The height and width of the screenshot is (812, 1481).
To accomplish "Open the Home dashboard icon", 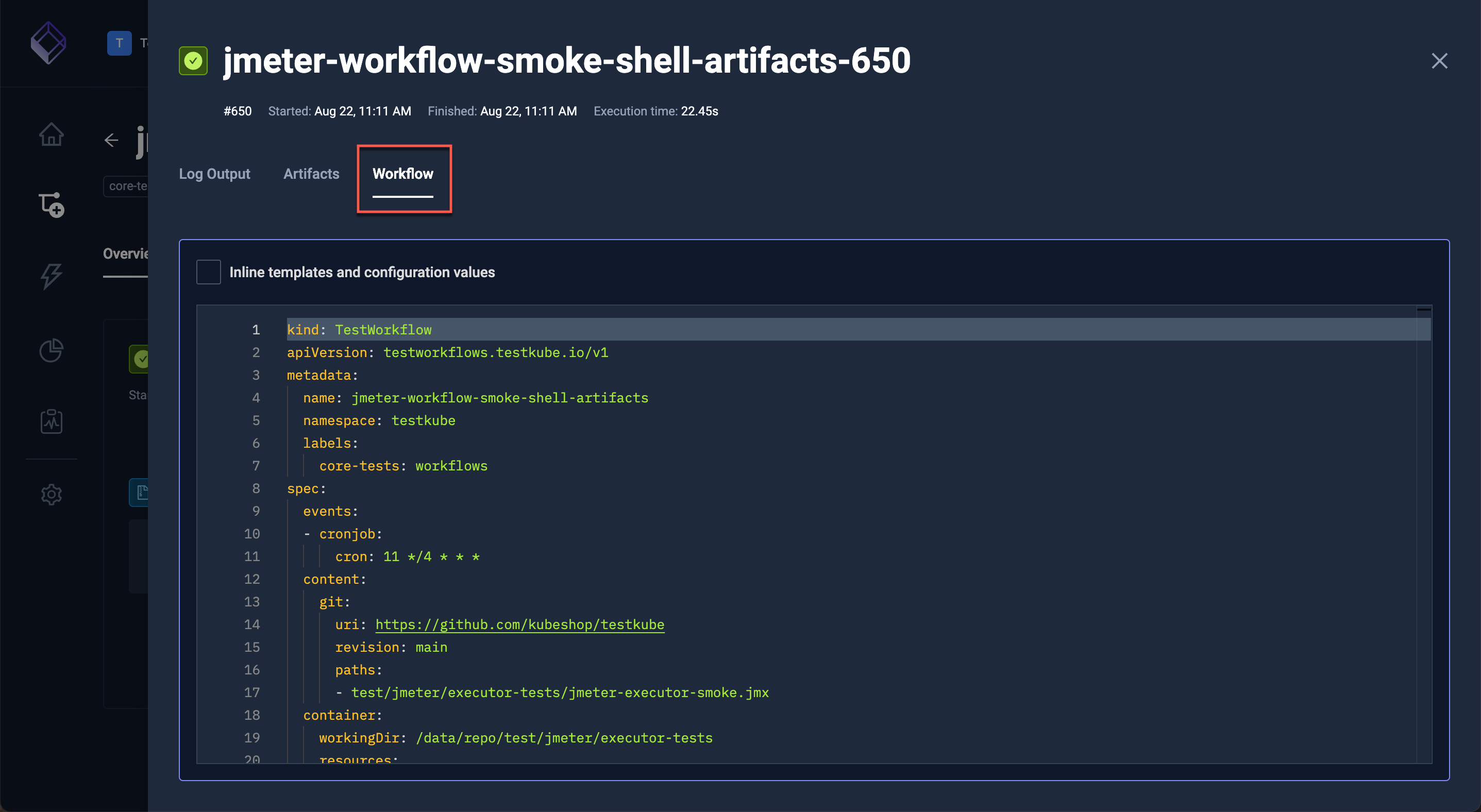I will (51, 134).
